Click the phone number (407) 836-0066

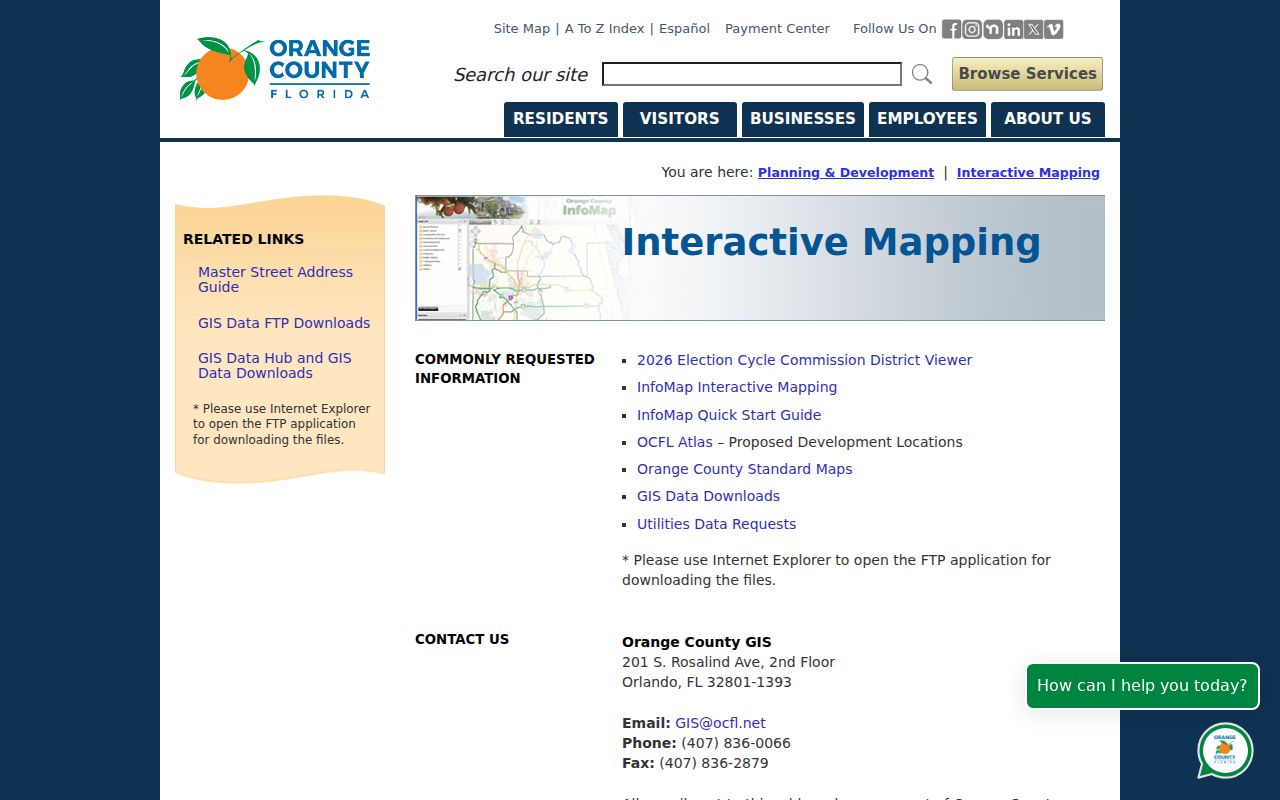pyautogui.click(x=736, y=743)
